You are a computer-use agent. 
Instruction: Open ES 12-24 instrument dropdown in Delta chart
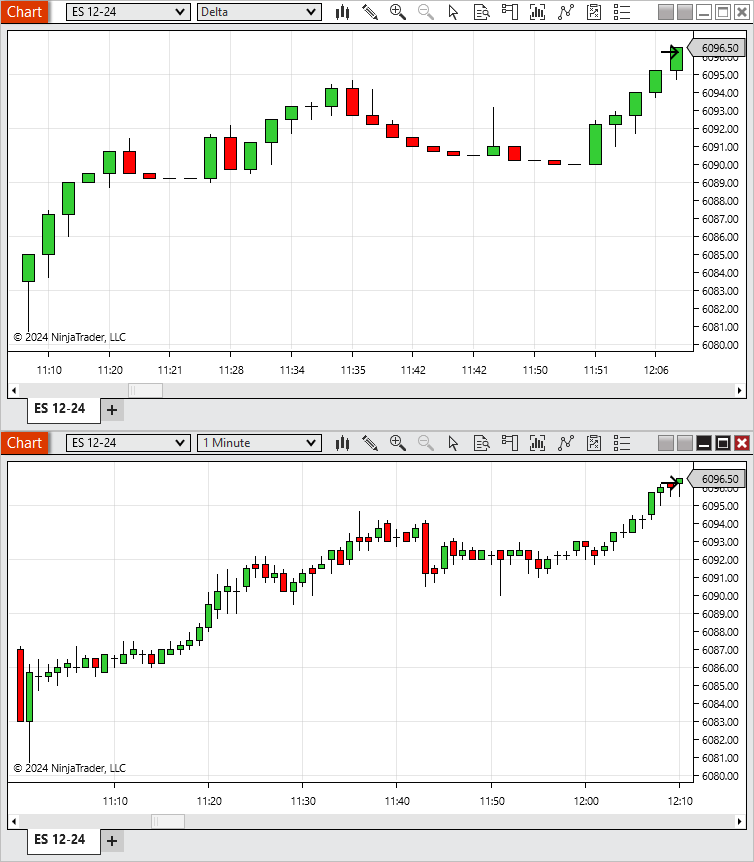tap(128, 12)
